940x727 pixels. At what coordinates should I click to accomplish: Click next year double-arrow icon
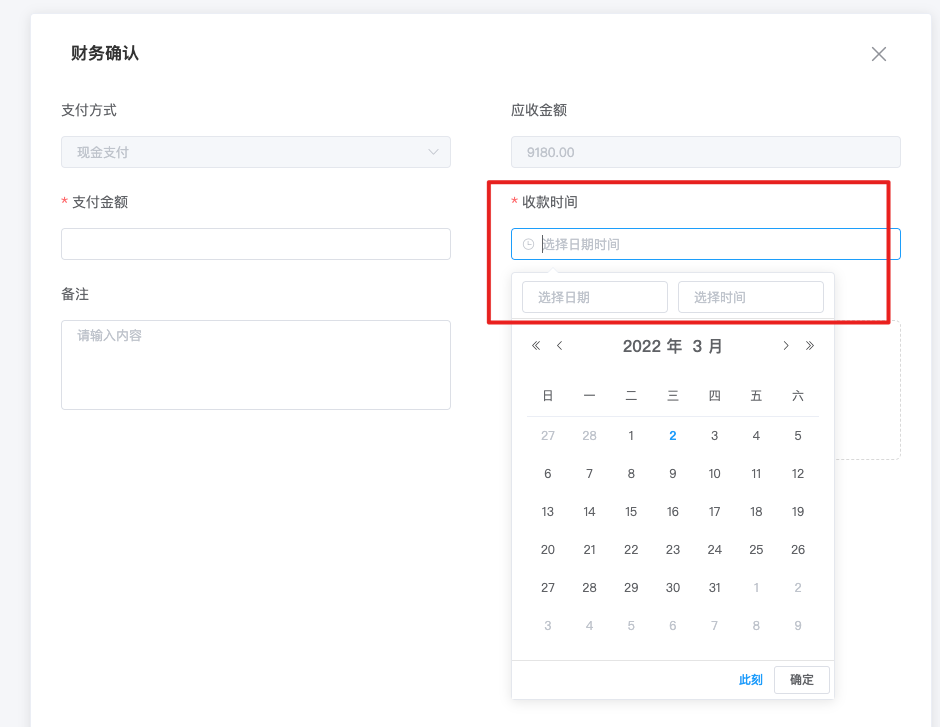tap(810, 346)
